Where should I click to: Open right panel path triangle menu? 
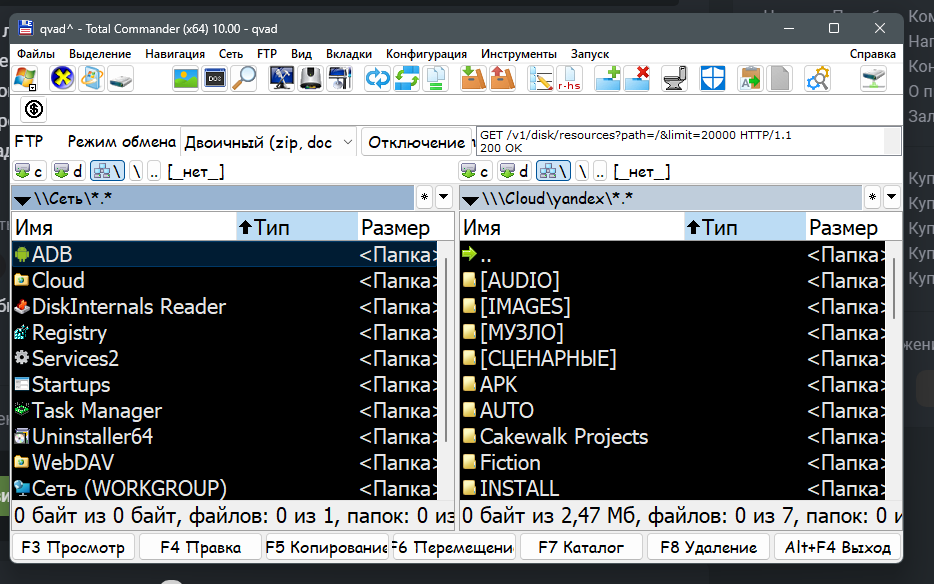[470, 200]
